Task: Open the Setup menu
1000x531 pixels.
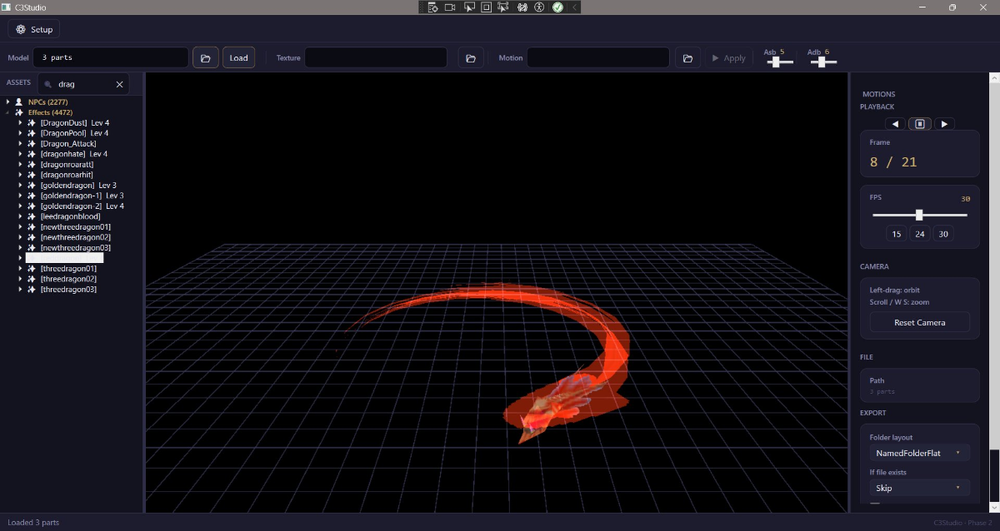Action: pos(34,29)
